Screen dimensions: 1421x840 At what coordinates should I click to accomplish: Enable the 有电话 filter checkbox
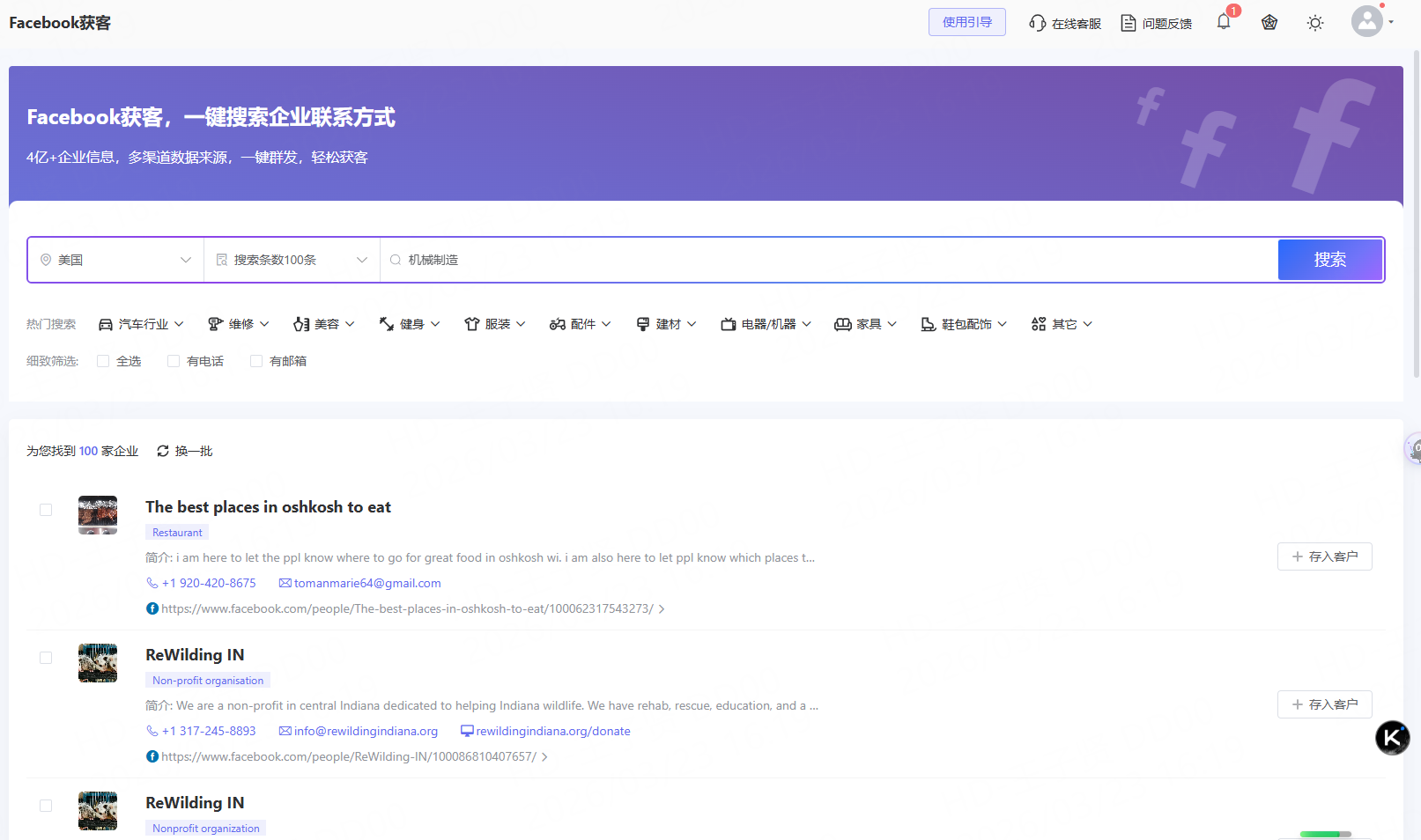click(174, 361)
